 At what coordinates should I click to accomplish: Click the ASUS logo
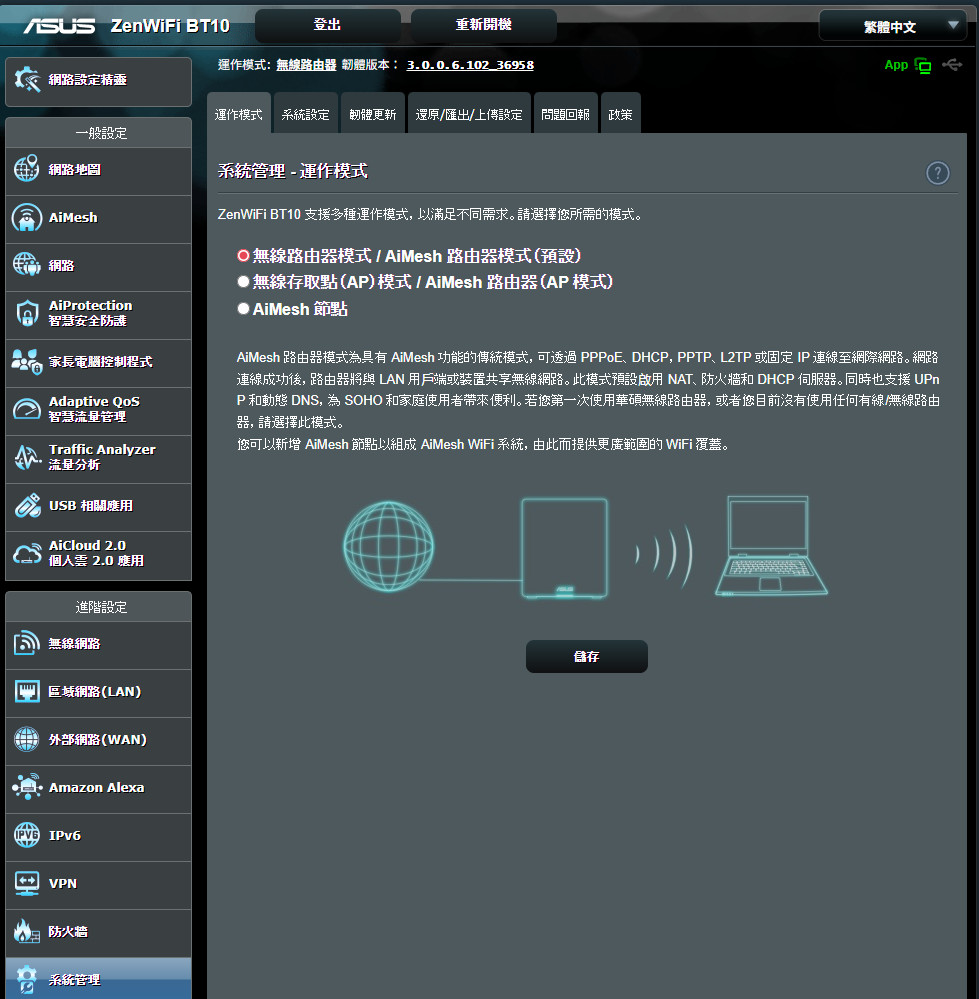(x=59, y=25)
